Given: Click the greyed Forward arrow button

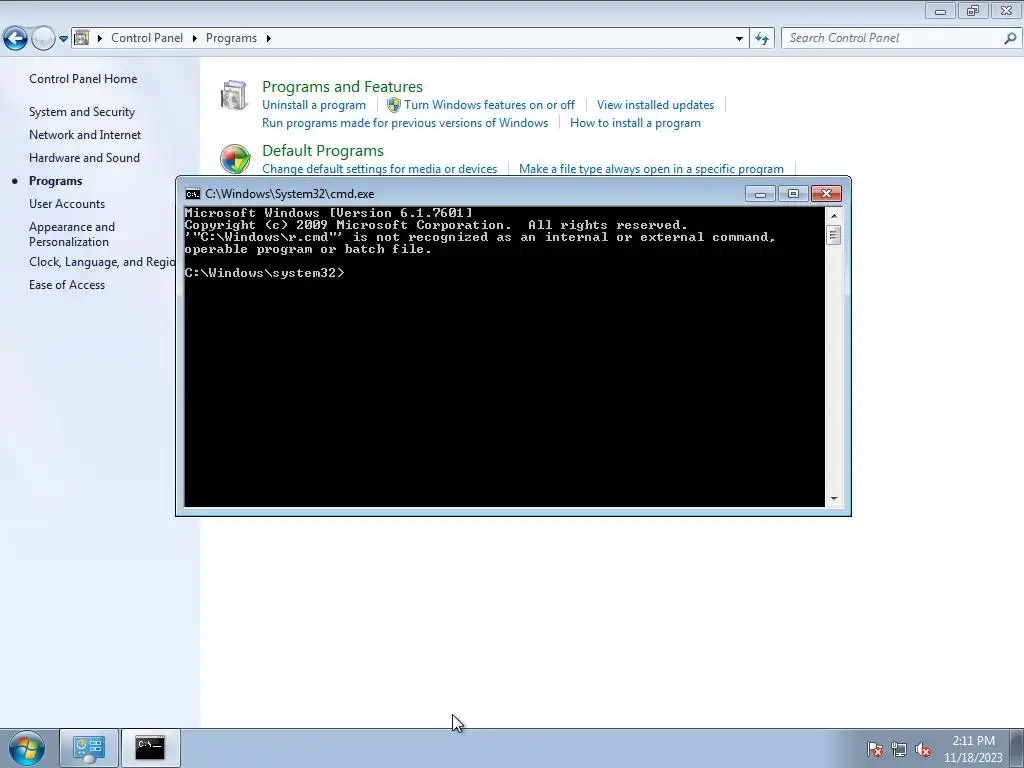Looking at the screenshot, I should tap(43, 39).
